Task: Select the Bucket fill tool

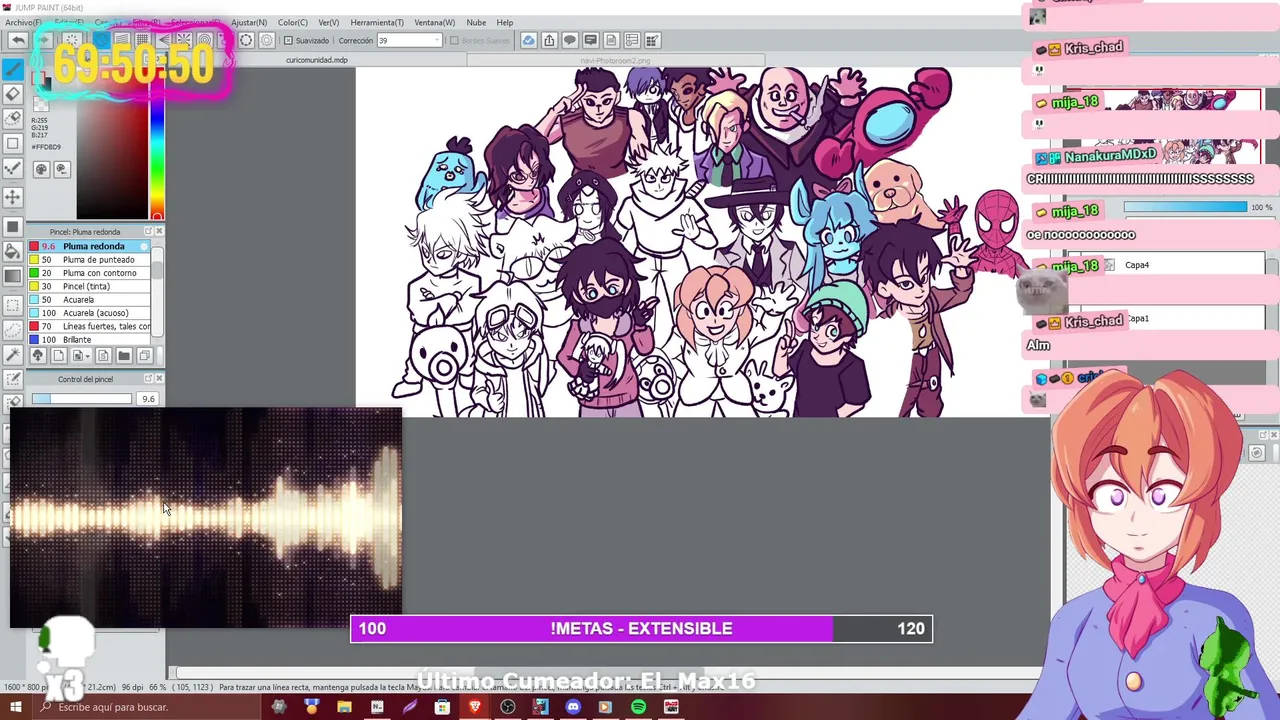Action: tap(13, 252)
